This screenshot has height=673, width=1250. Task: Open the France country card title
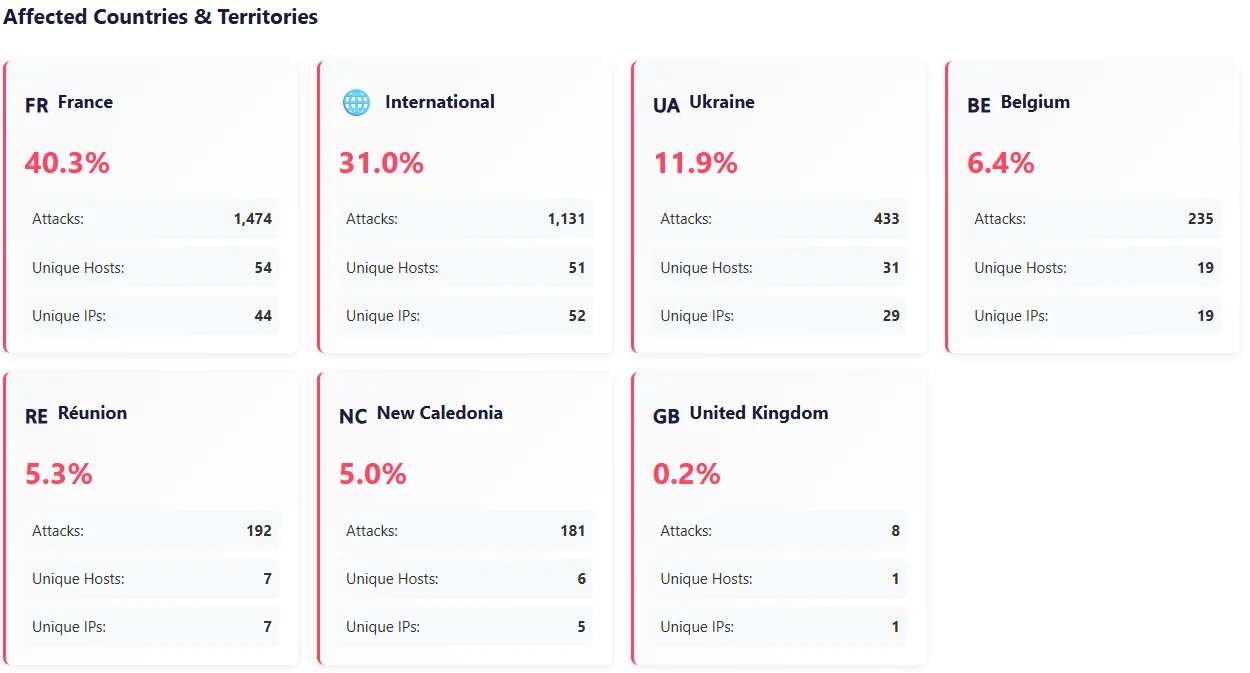coord(85,102)
